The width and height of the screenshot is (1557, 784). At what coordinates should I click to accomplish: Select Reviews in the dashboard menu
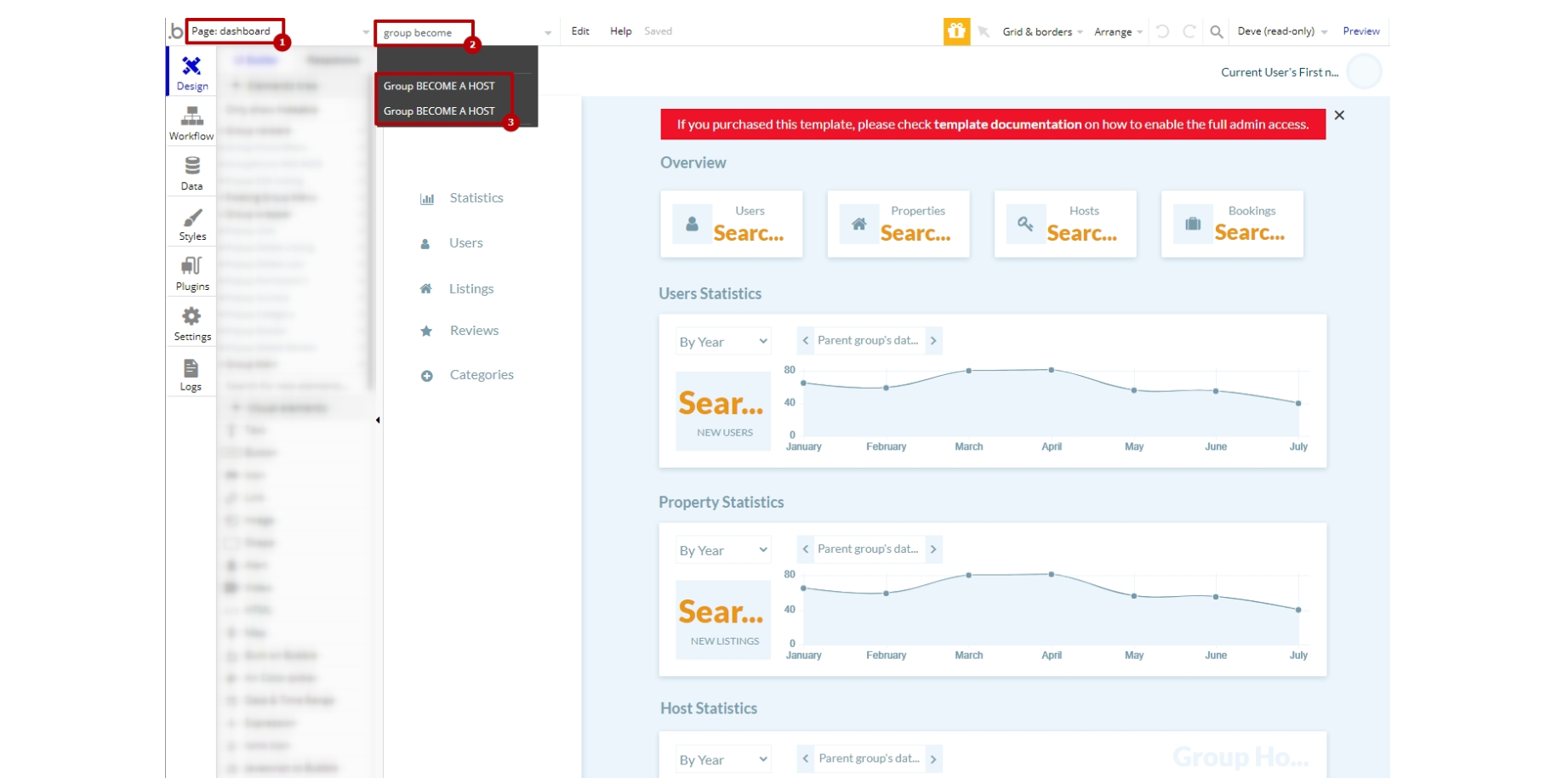pyautogui.click(x=474, y=331)
